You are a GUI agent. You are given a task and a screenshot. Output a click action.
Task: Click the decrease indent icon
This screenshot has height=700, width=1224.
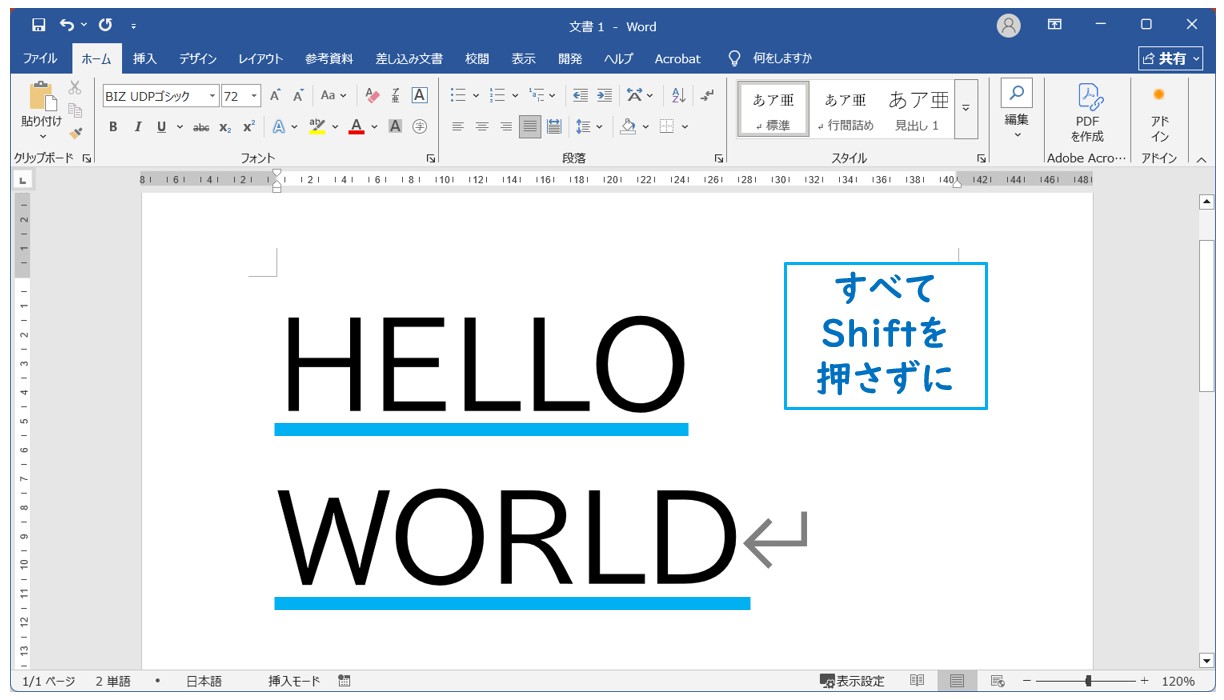tap(580, 96)
